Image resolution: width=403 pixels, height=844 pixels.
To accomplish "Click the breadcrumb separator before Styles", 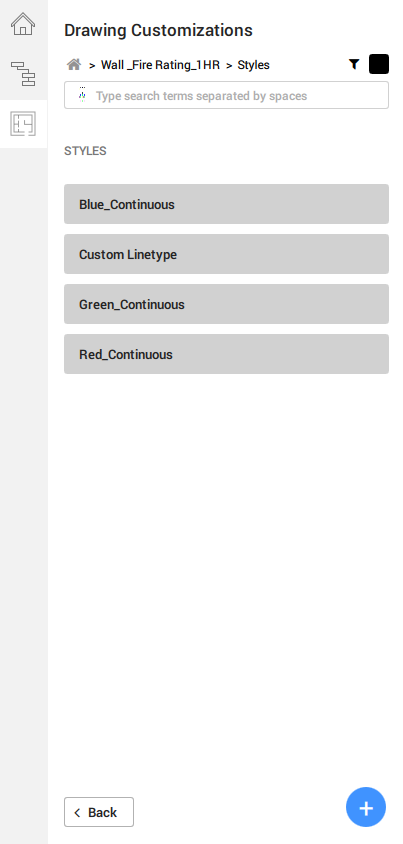I will pyautogui.click(x=229, y=66).
